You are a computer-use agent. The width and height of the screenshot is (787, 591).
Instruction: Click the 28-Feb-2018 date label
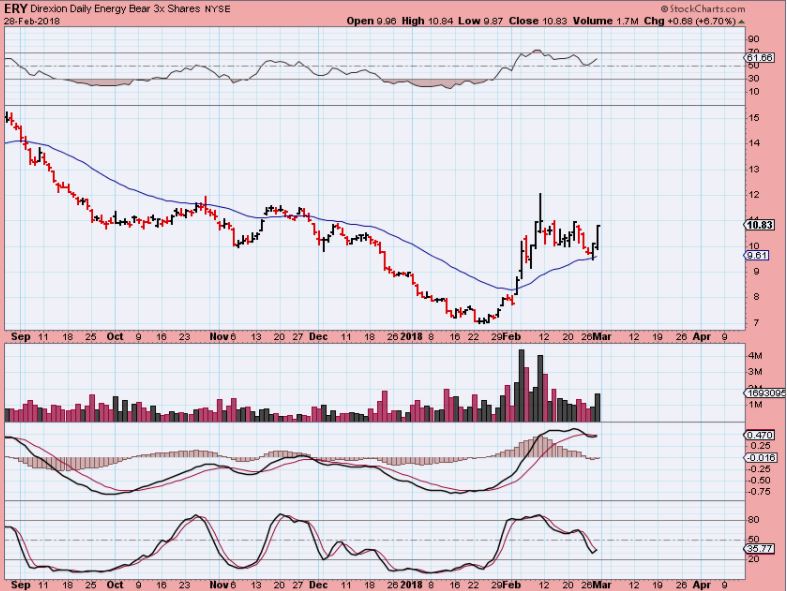click(32, 21)
